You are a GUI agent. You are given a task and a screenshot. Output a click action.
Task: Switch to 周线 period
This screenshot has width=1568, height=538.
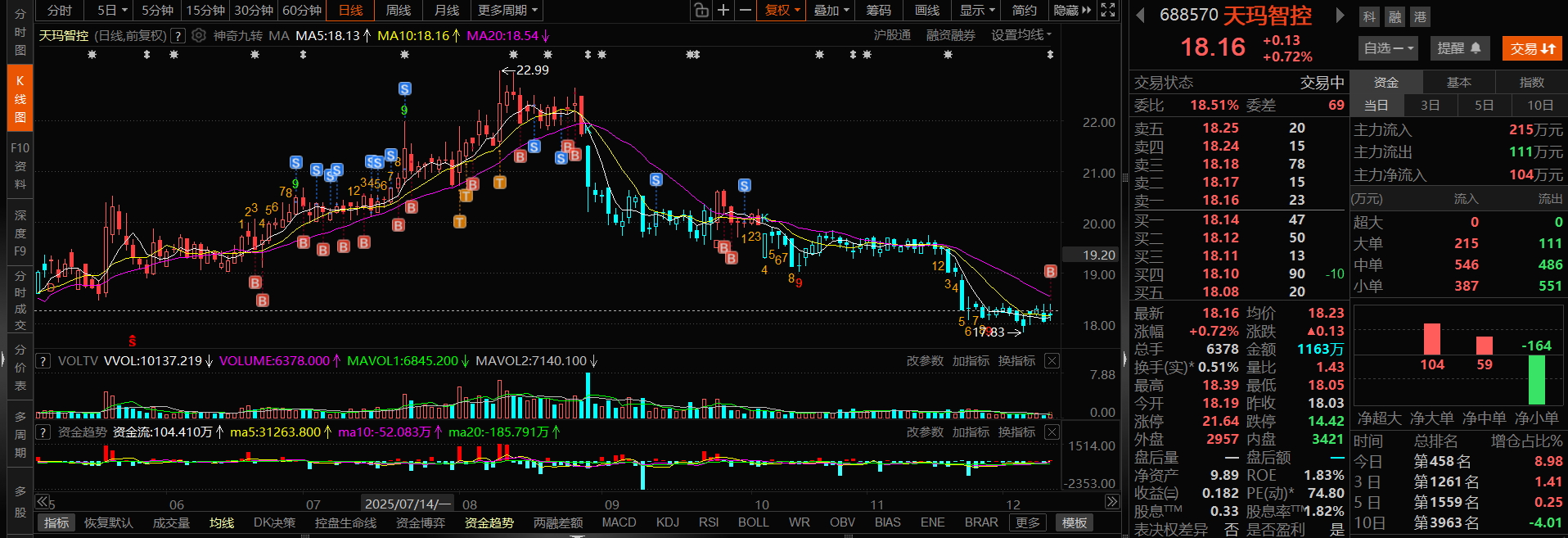click(399, 10)
